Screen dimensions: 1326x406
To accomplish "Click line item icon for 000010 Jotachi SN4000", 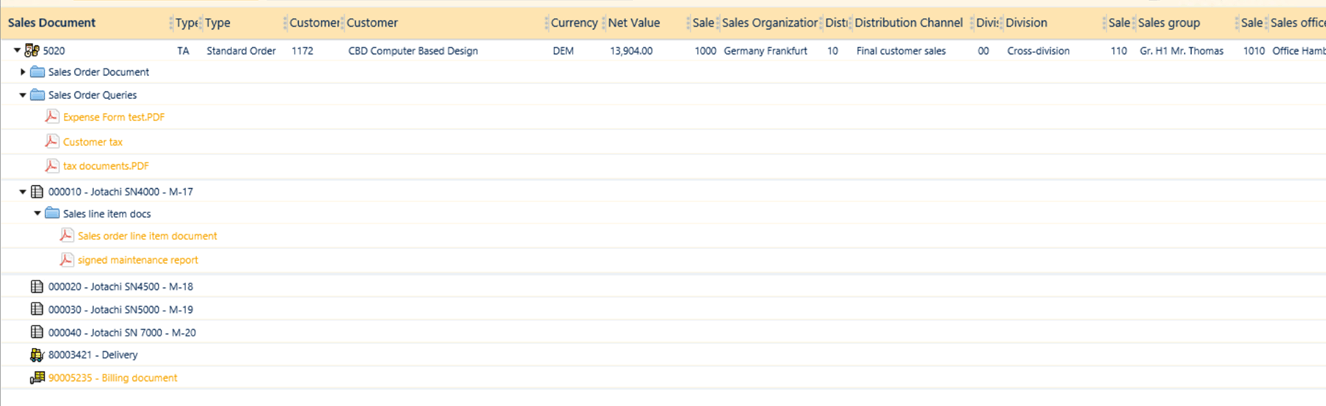I will click(38, 191).
